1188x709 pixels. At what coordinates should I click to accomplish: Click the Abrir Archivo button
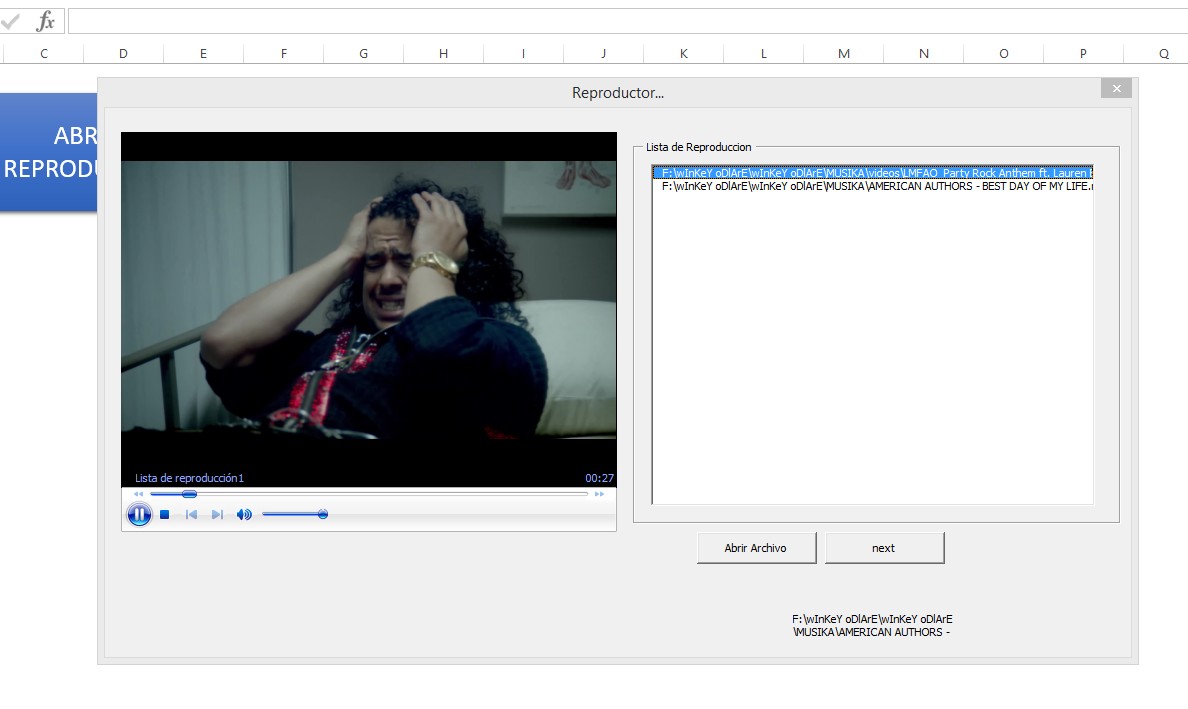(756, 548)
